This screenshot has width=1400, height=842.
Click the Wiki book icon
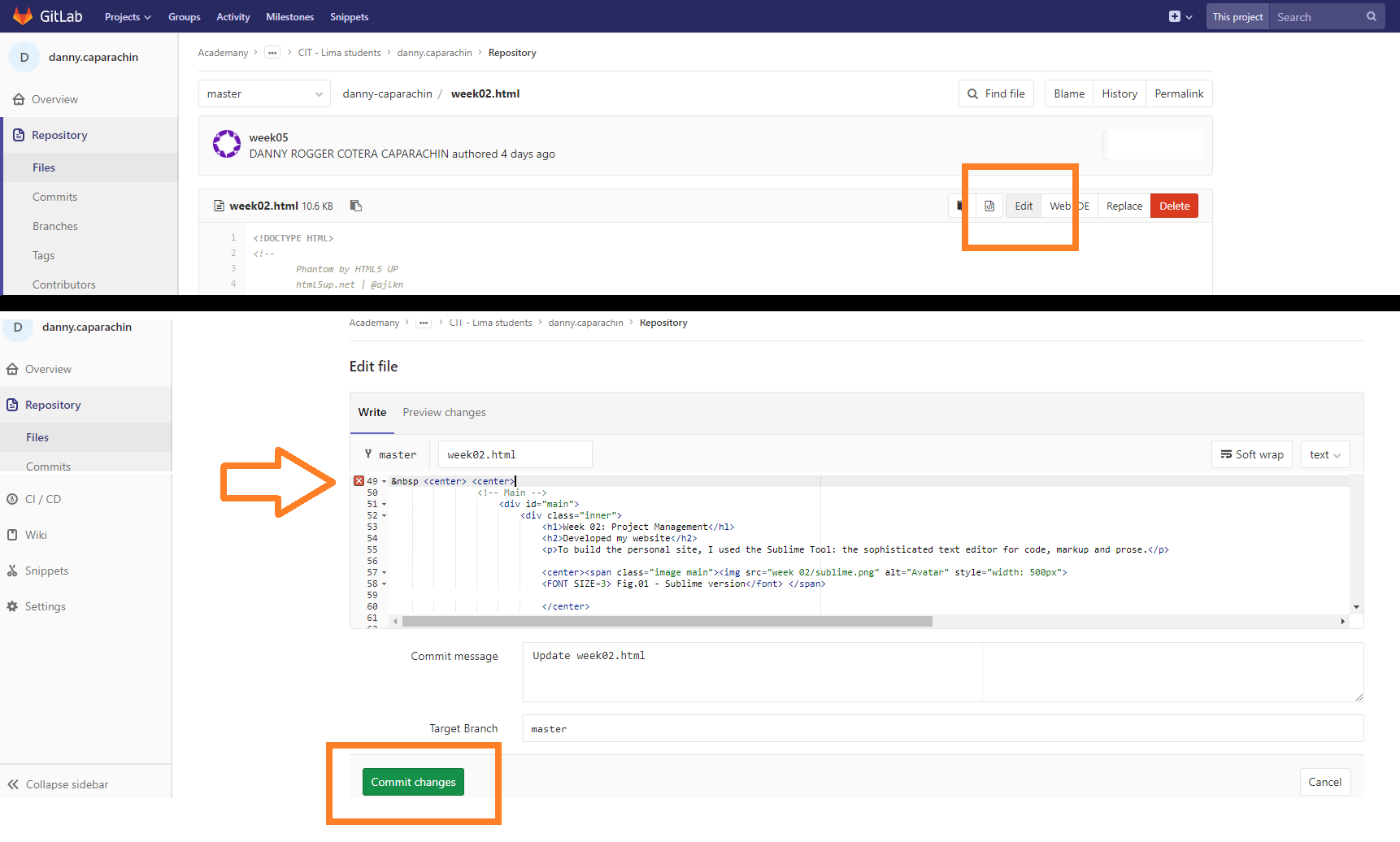(x=12, y=535)
